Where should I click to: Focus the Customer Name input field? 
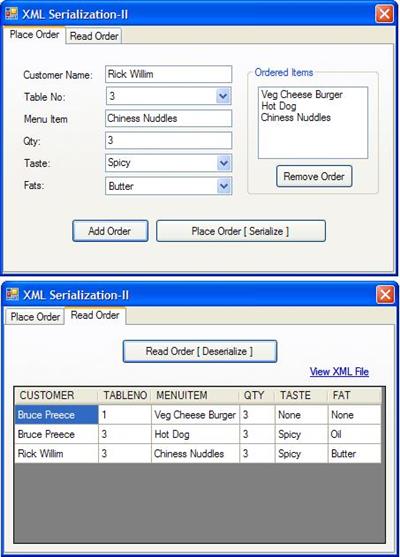[x=168, y=74]
